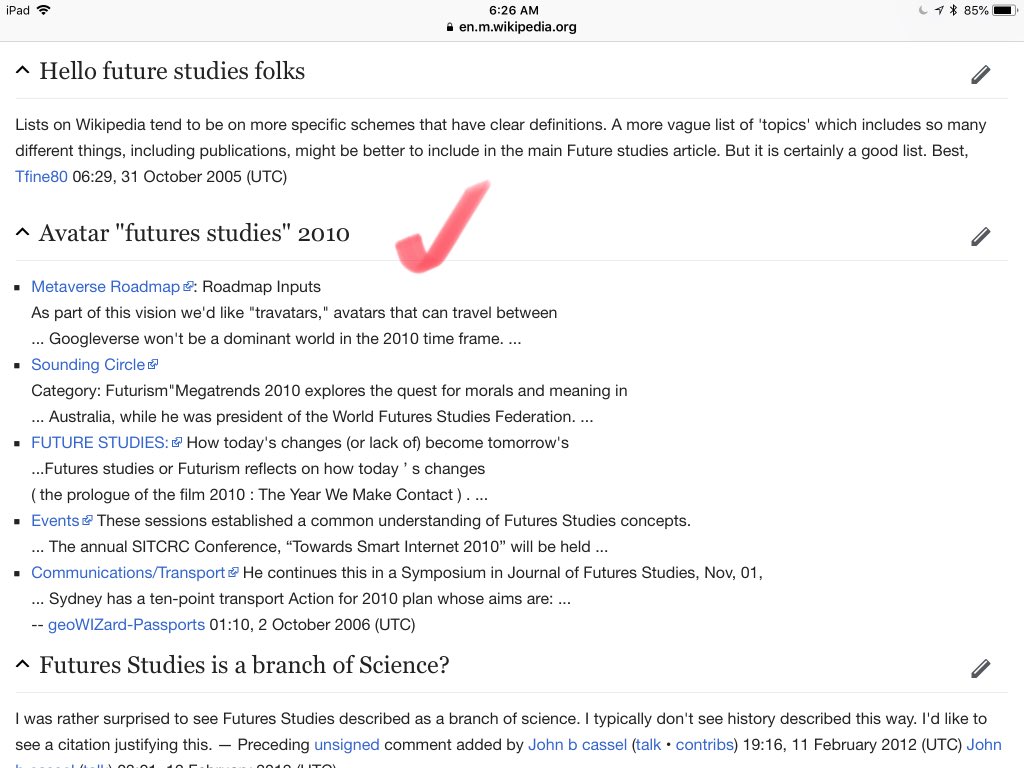The height and width of the screenshot is (768, 1024).
Task: Tap the line about World Futures Studies Federation
Action: 312,417
